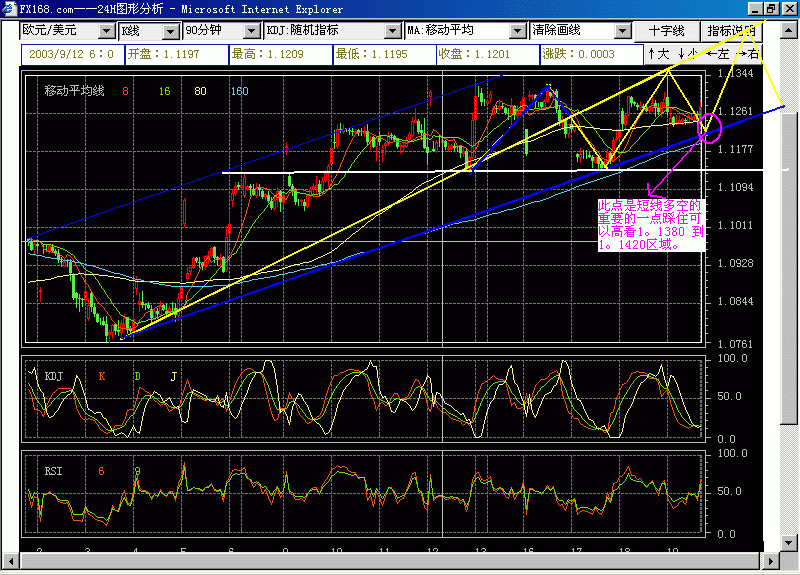Click the 1.1261 price axis label

pyautogui.click(x=735, y=111)
